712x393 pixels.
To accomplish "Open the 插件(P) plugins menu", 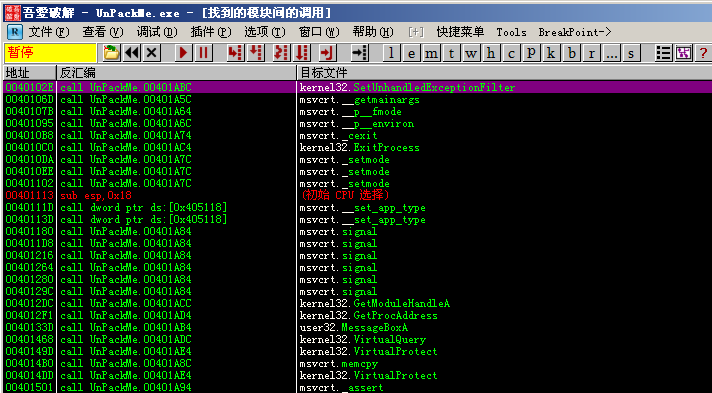I will click(x=211, y=32).
